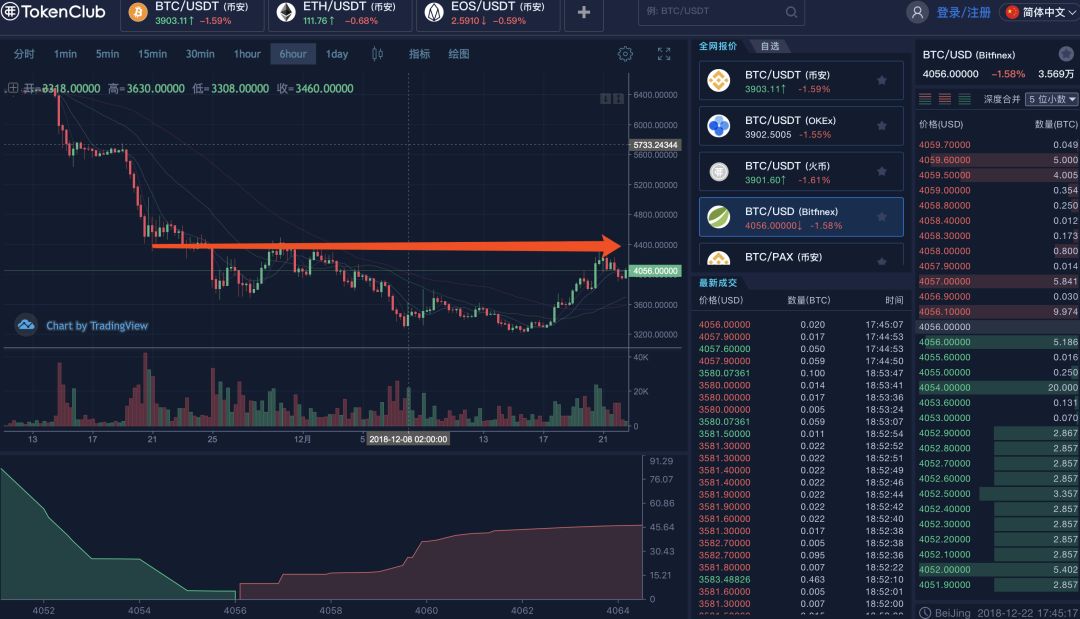Image resolution: width=1080 pixels, height=619 pixels.
Task: Open the 绘图 drawing tools menu
Action: [459, 54]
